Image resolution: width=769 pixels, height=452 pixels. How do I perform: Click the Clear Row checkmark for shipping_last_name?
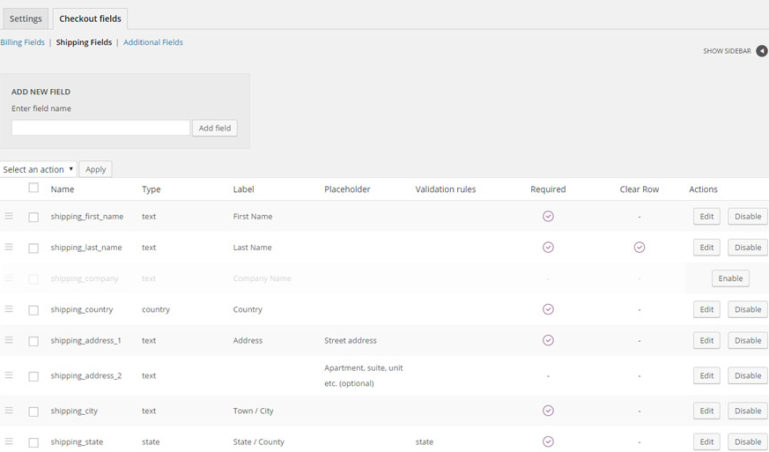(x=639, y=247)
